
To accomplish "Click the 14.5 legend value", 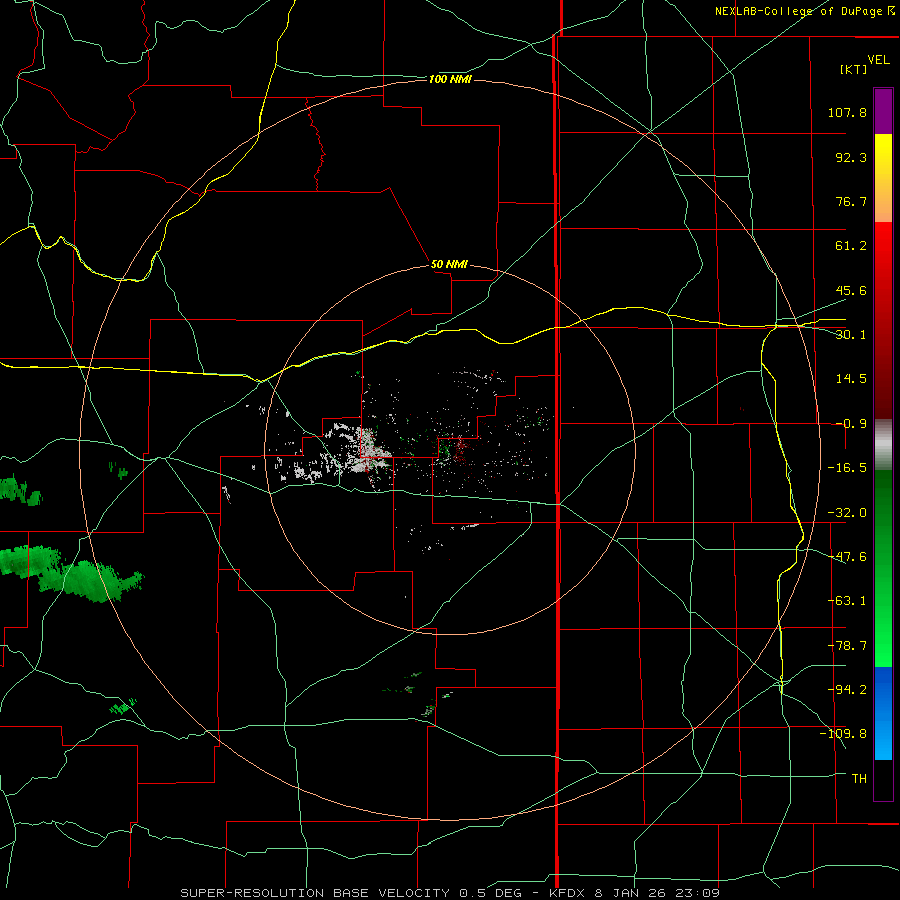I will pos(851,379).
